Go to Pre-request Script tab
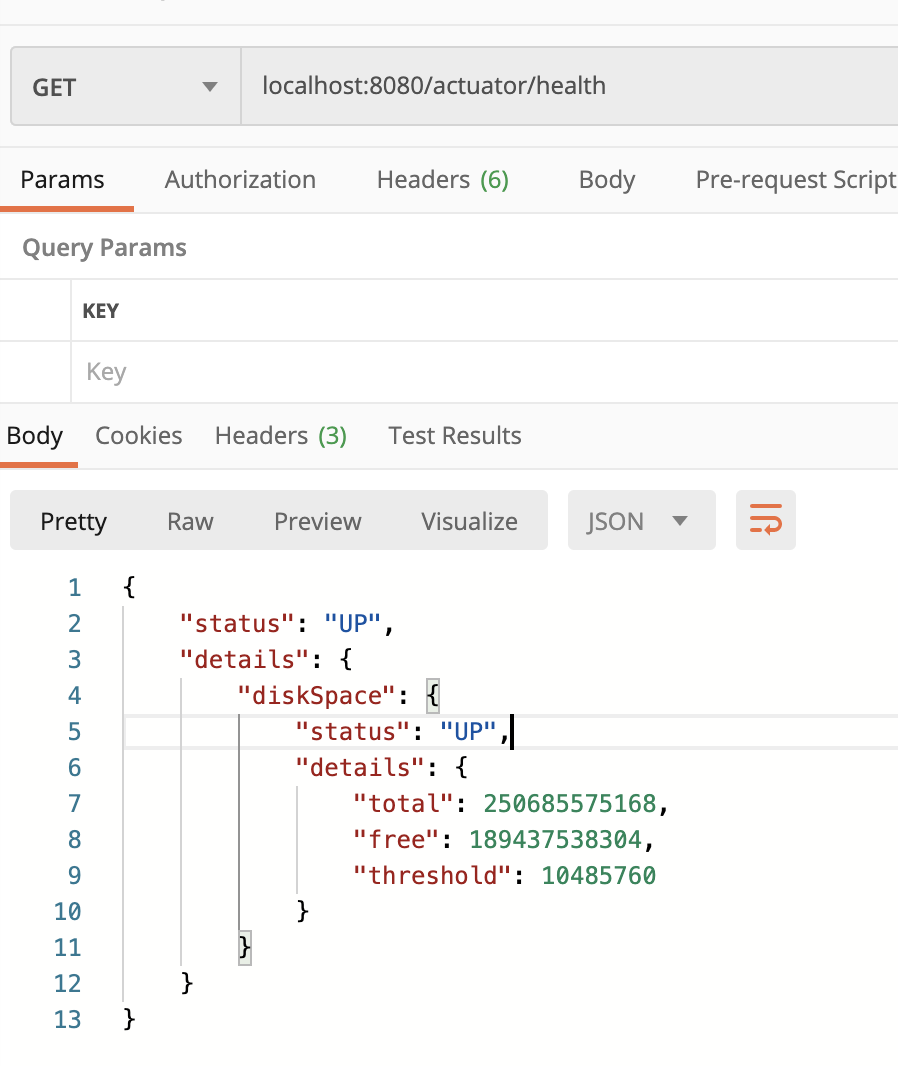This screenshot has width=898, height=1066. coord(795,180)
